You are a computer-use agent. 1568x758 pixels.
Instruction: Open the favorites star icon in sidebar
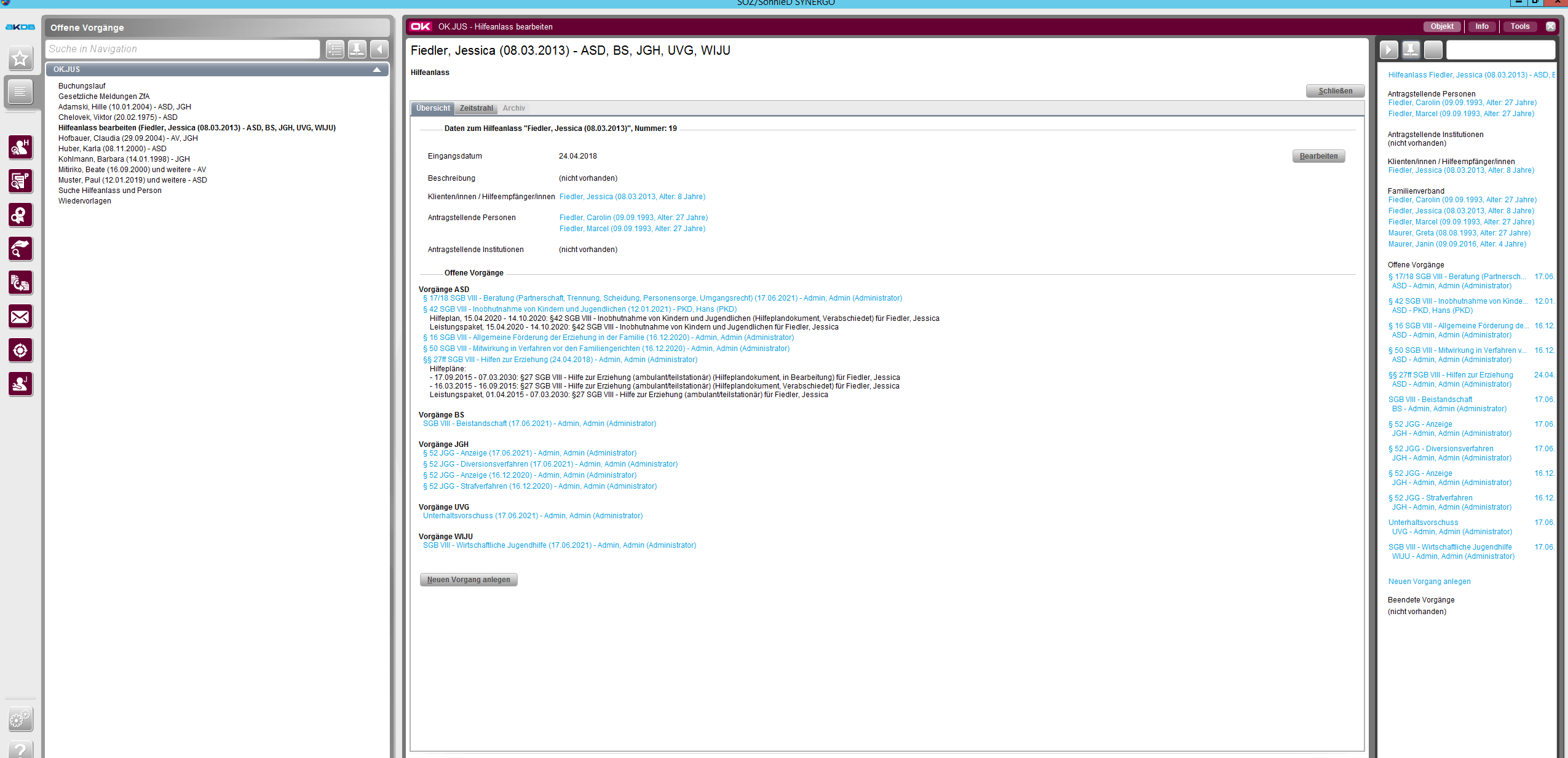click(x=20, y=58)
